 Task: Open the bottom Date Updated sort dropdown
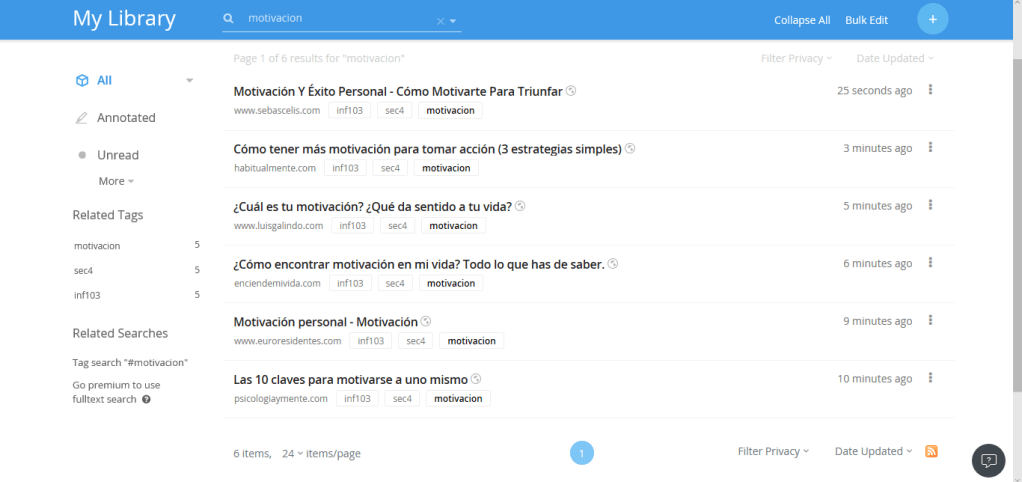pyautogui.click(x=873, y=452)
